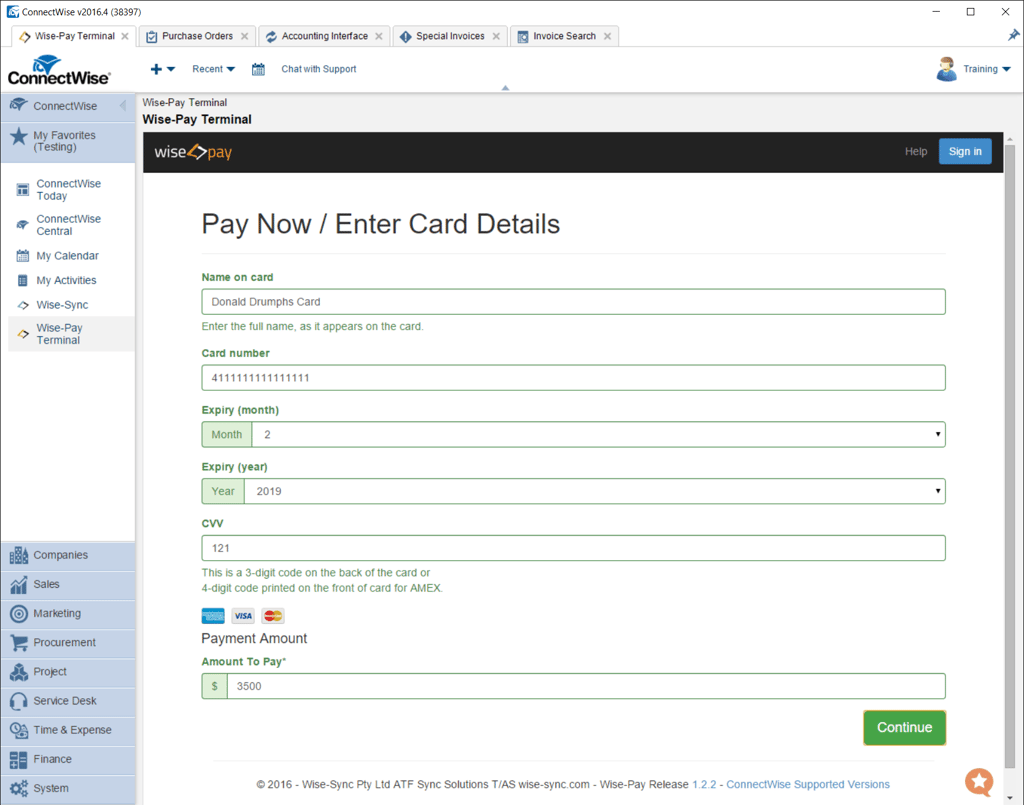Collapse the sidebar with arrow
Image resolution: width=1024 pixels, height=805 pixels.
point(123,106)
